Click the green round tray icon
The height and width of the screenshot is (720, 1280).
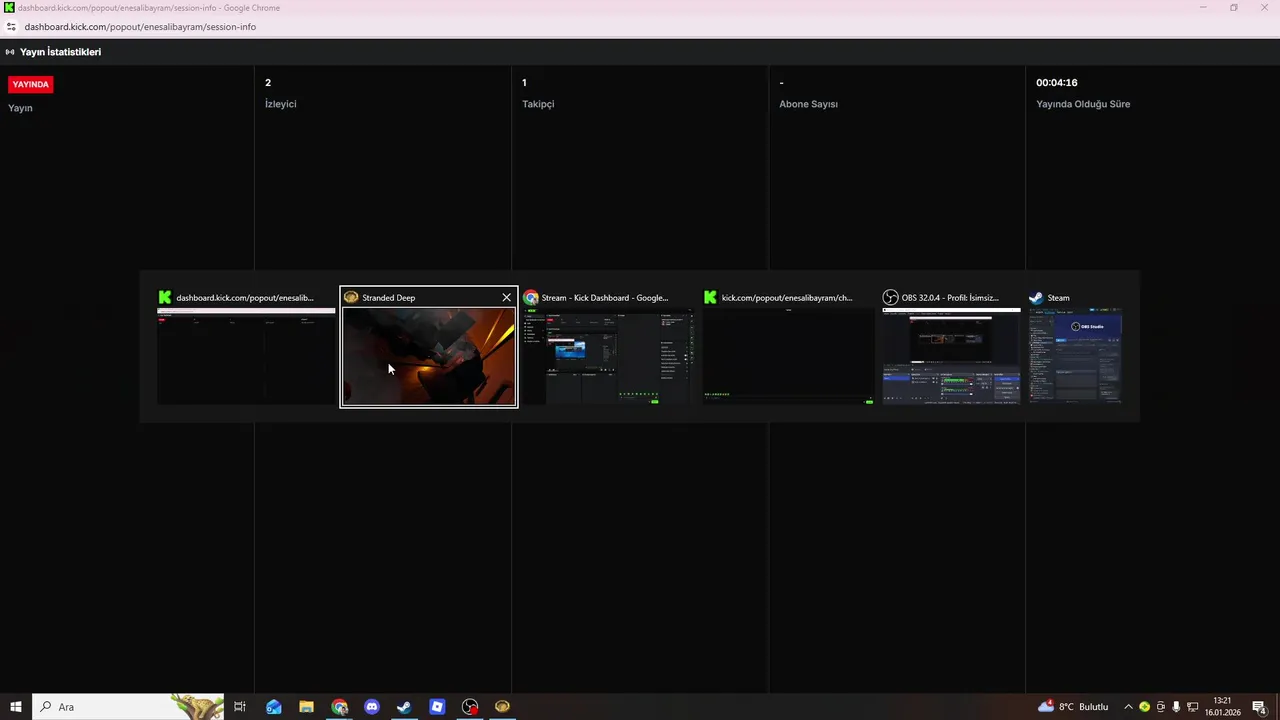click(x=1145, y=707)
